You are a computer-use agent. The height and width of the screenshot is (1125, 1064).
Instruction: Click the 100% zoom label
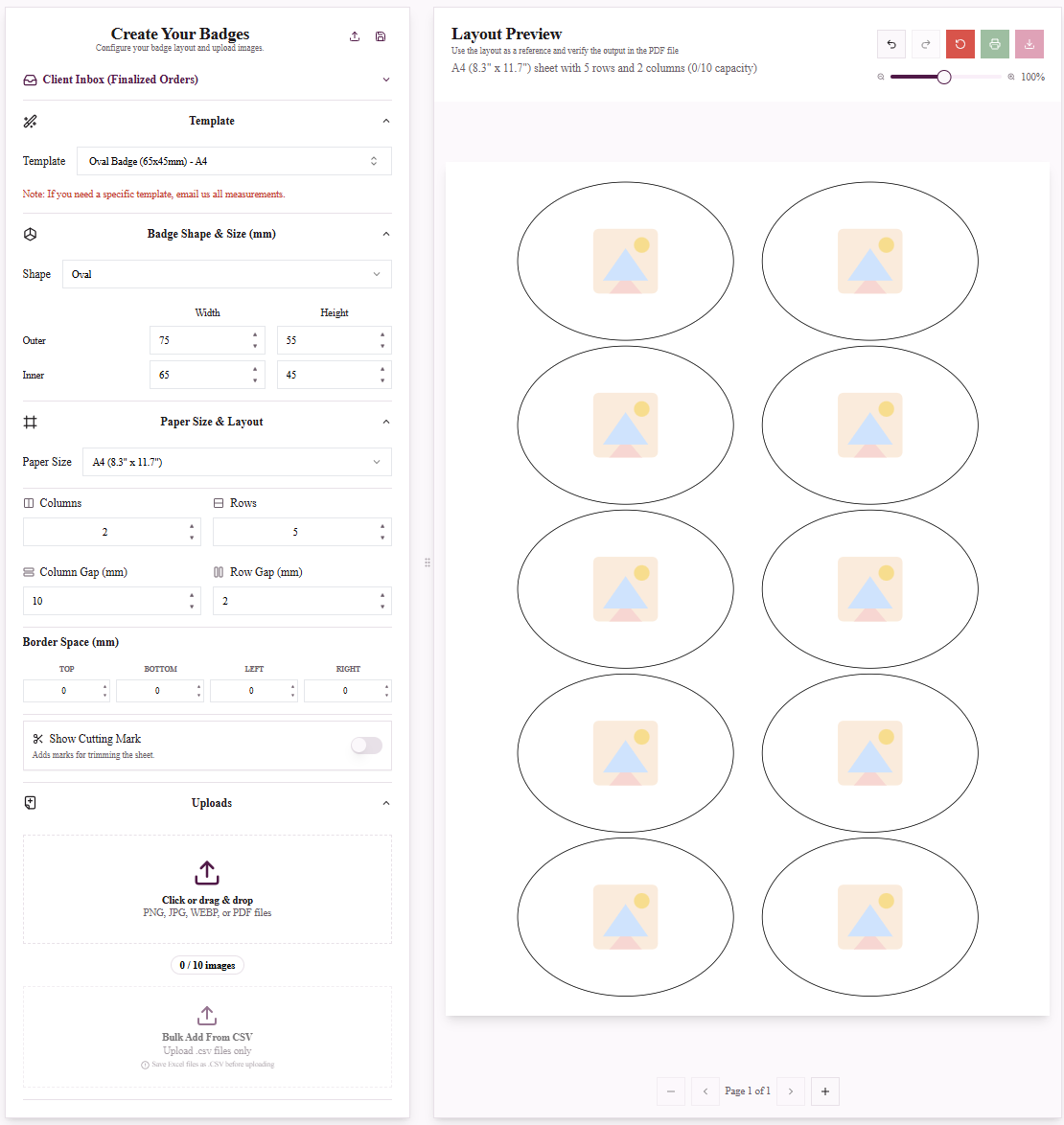click(x=1032, y=77)
